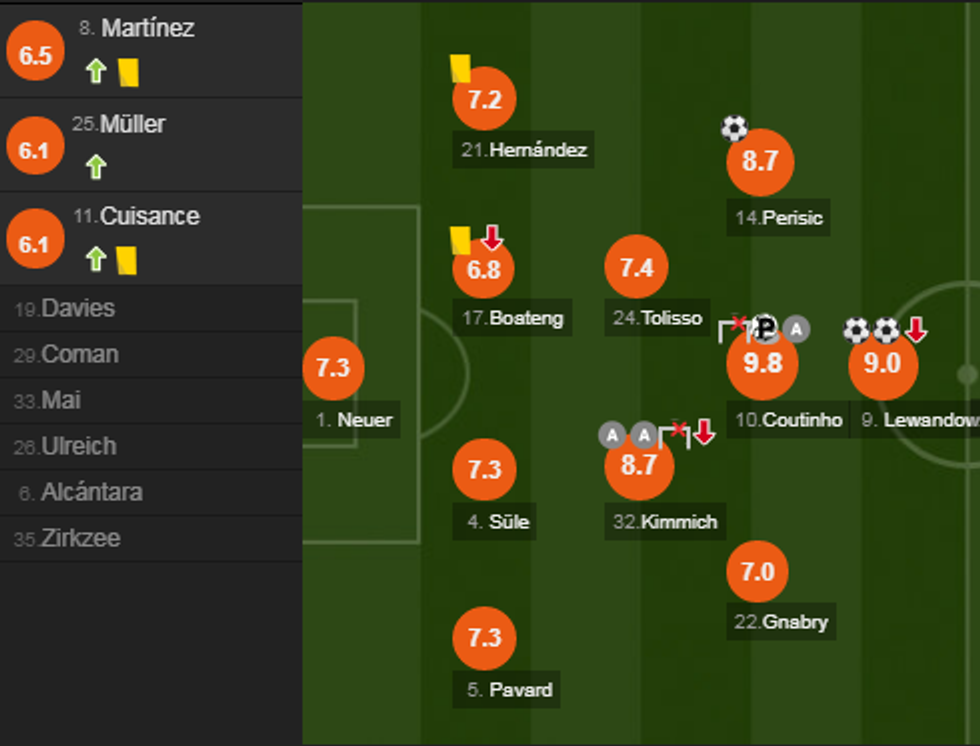This screenshot has height=746, width=980.
Task: Choose Zirkzee in the bench list
Action: [x=80, y=539]
